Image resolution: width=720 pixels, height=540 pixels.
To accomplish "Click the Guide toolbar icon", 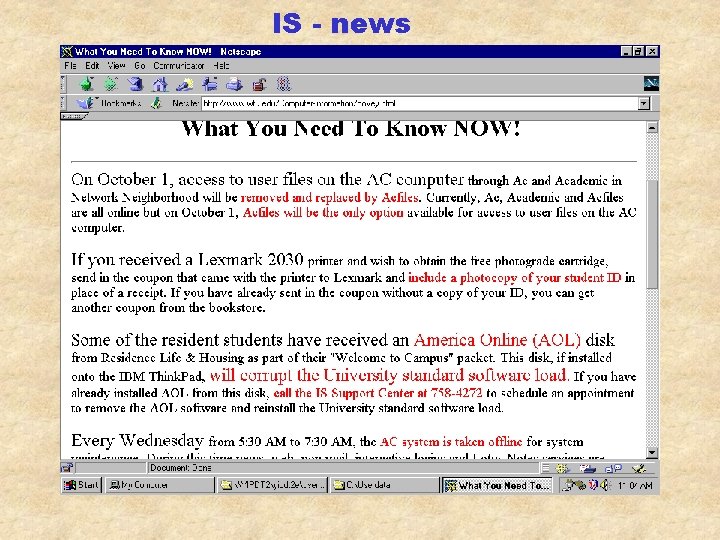I will coord(210,84).
